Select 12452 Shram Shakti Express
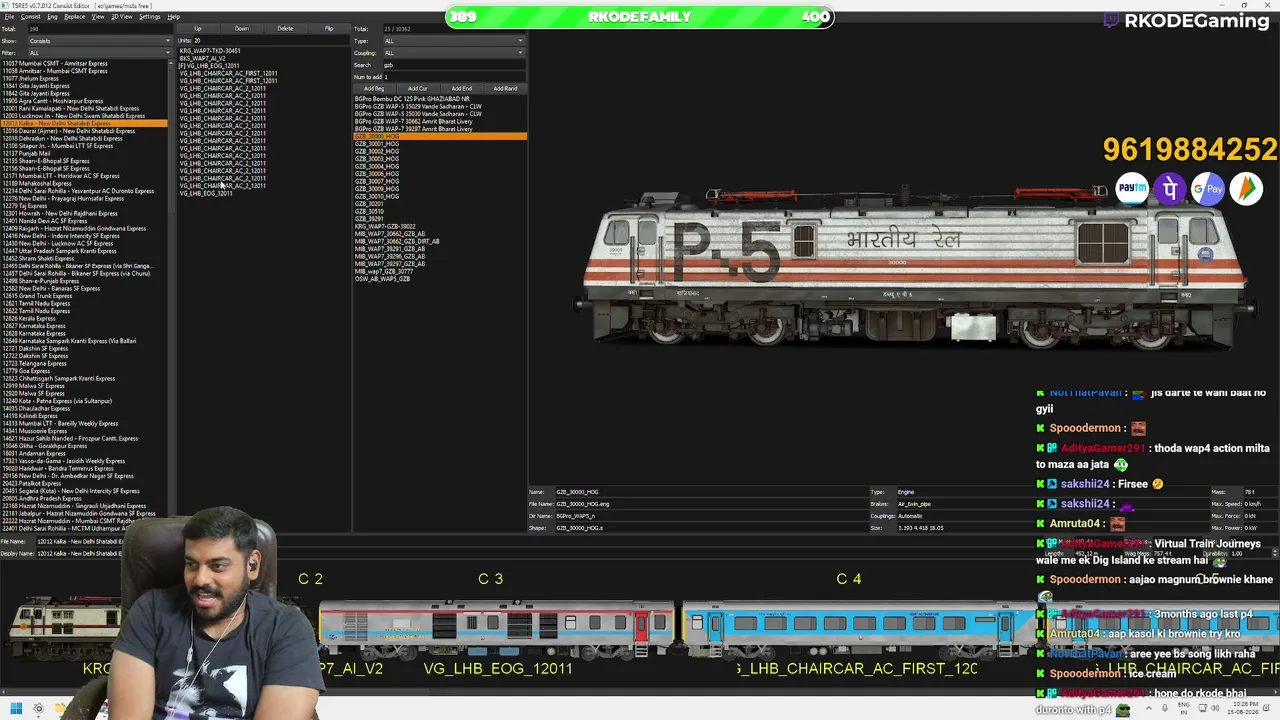 pyautogui.click(x=85, y=259)
